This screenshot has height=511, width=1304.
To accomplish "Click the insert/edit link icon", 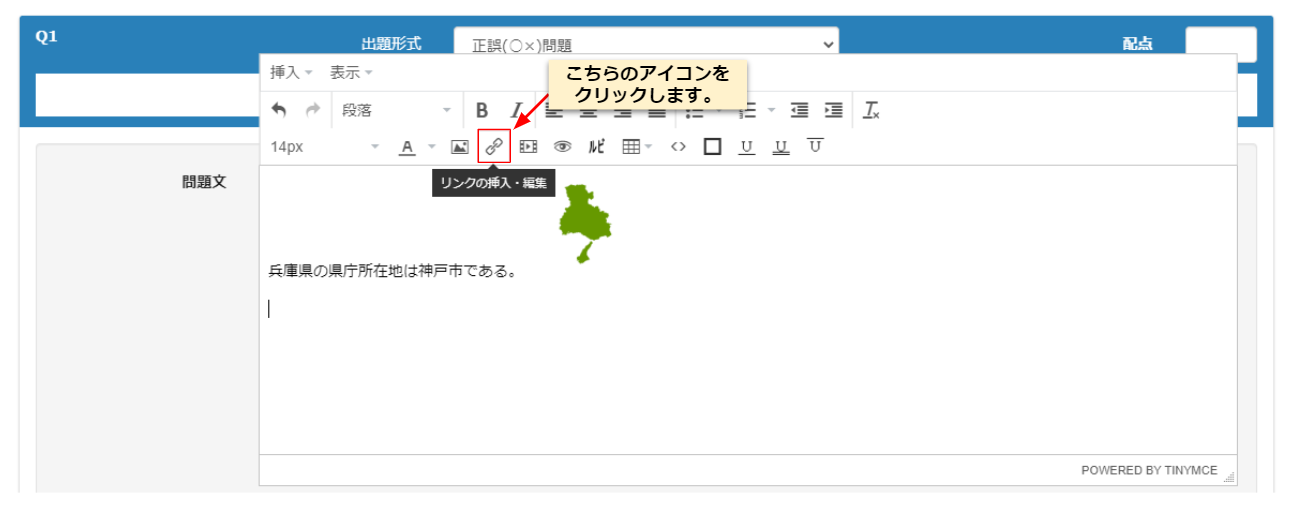I will click(494, 147).
